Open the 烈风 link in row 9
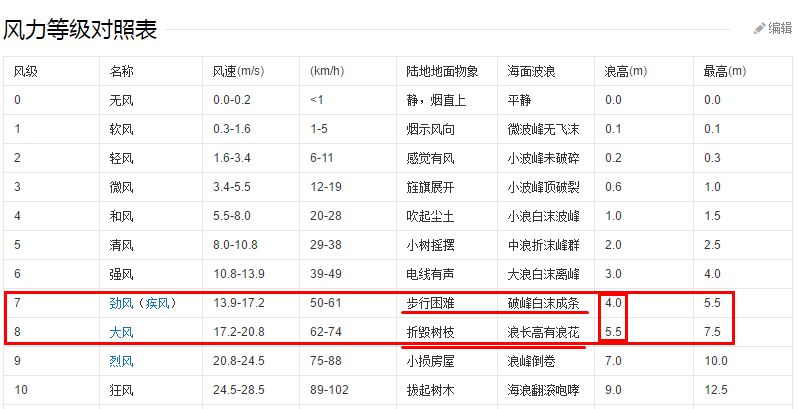The width and height of the screenshot is (797, 409). [121, 362]
